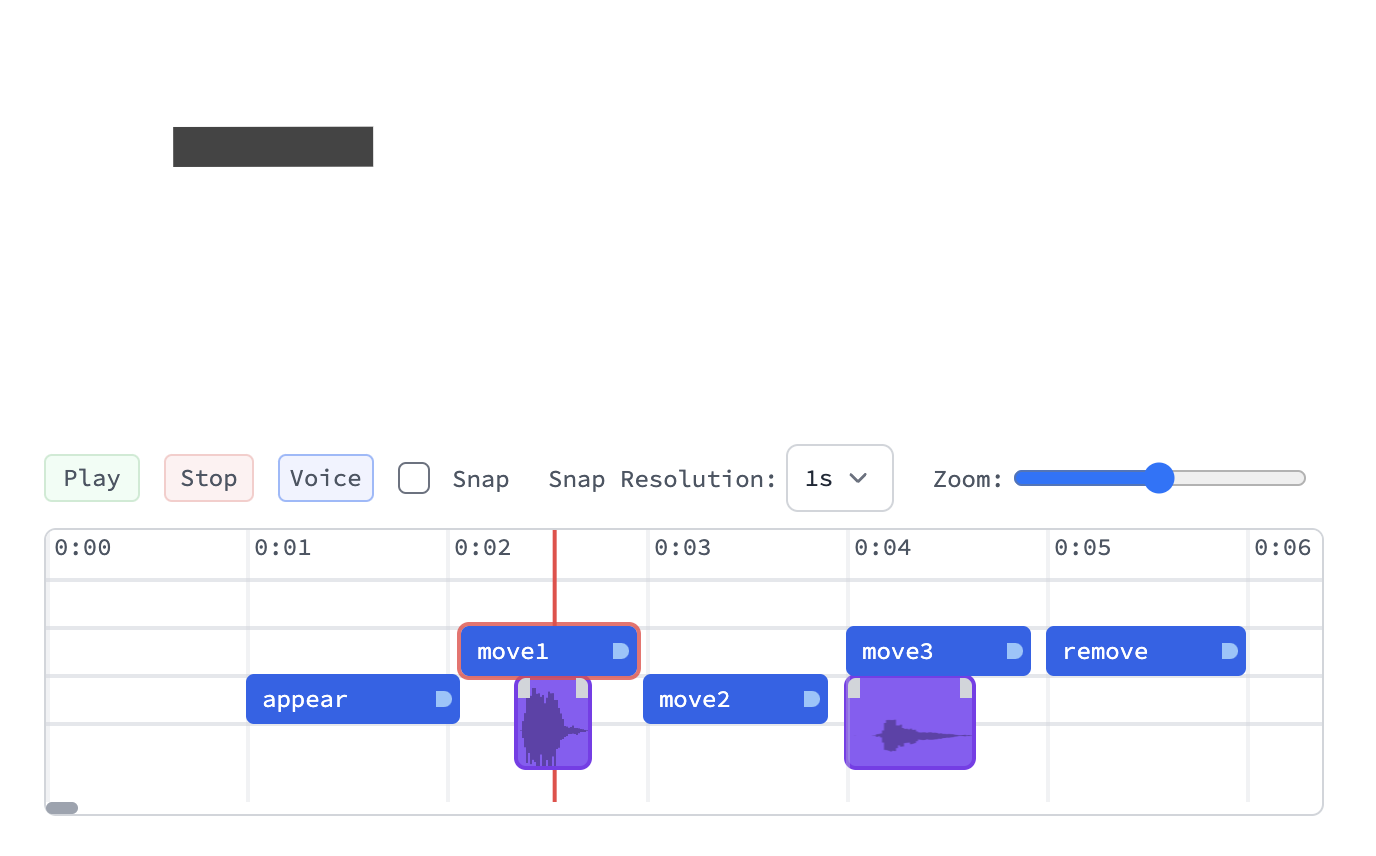Click left trim handle of second audio clip
The width and height of the screenshot is (1376, 856).
[x=854, y=688]
